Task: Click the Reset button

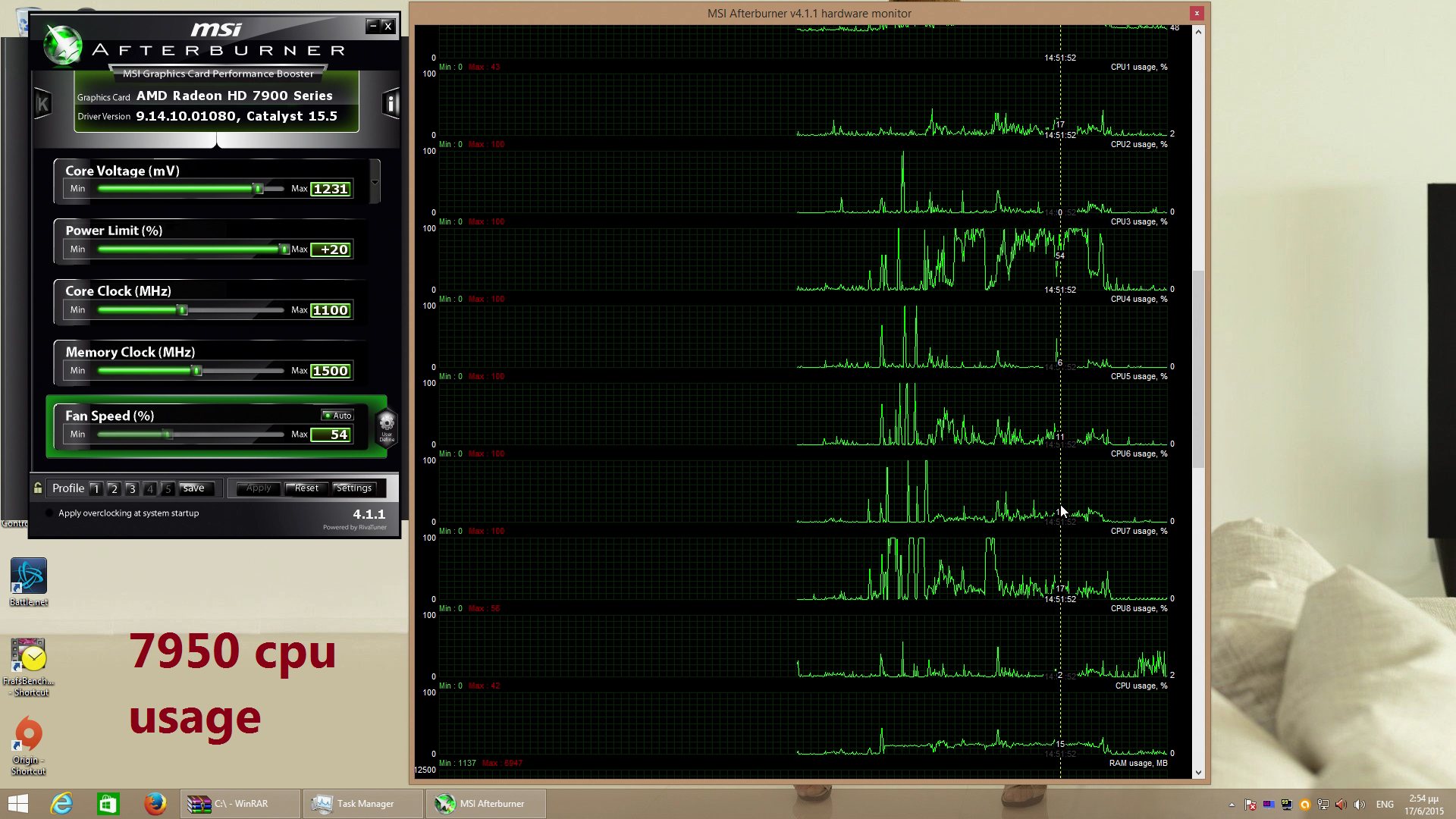Action: click(306, 488)
